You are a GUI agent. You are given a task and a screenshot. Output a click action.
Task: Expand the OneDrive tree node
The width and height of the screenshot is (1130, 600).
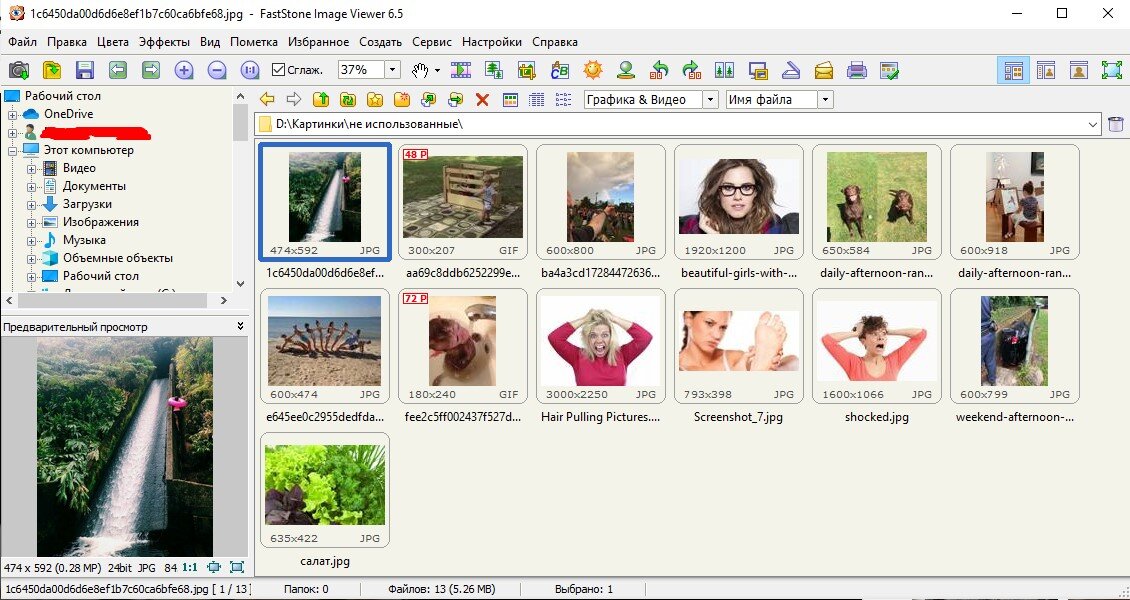coord(12,115)
